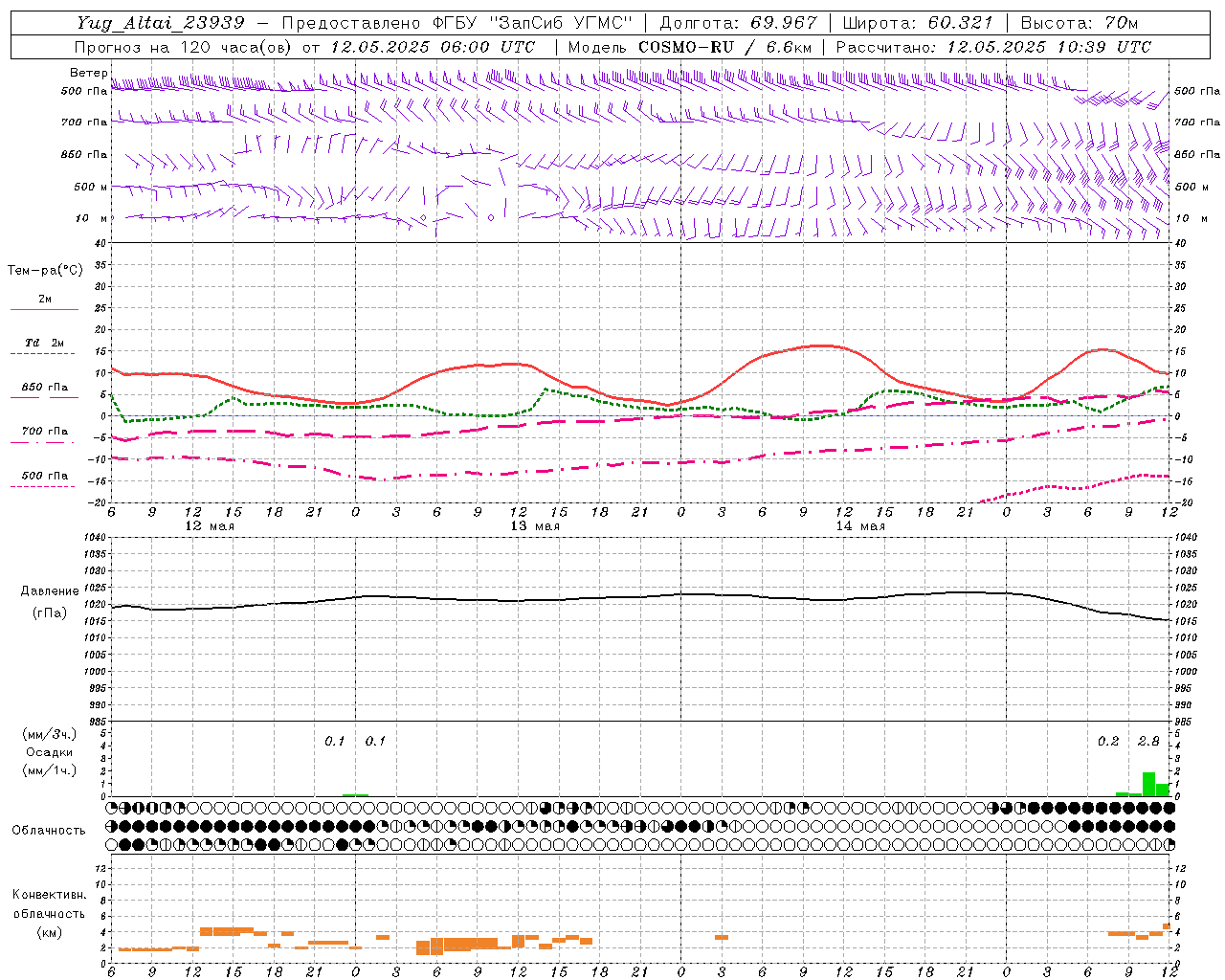This screenshot has width=1225, height=980.
Task: Click the "Конвективн." convective cloud label
Action: 50,895
